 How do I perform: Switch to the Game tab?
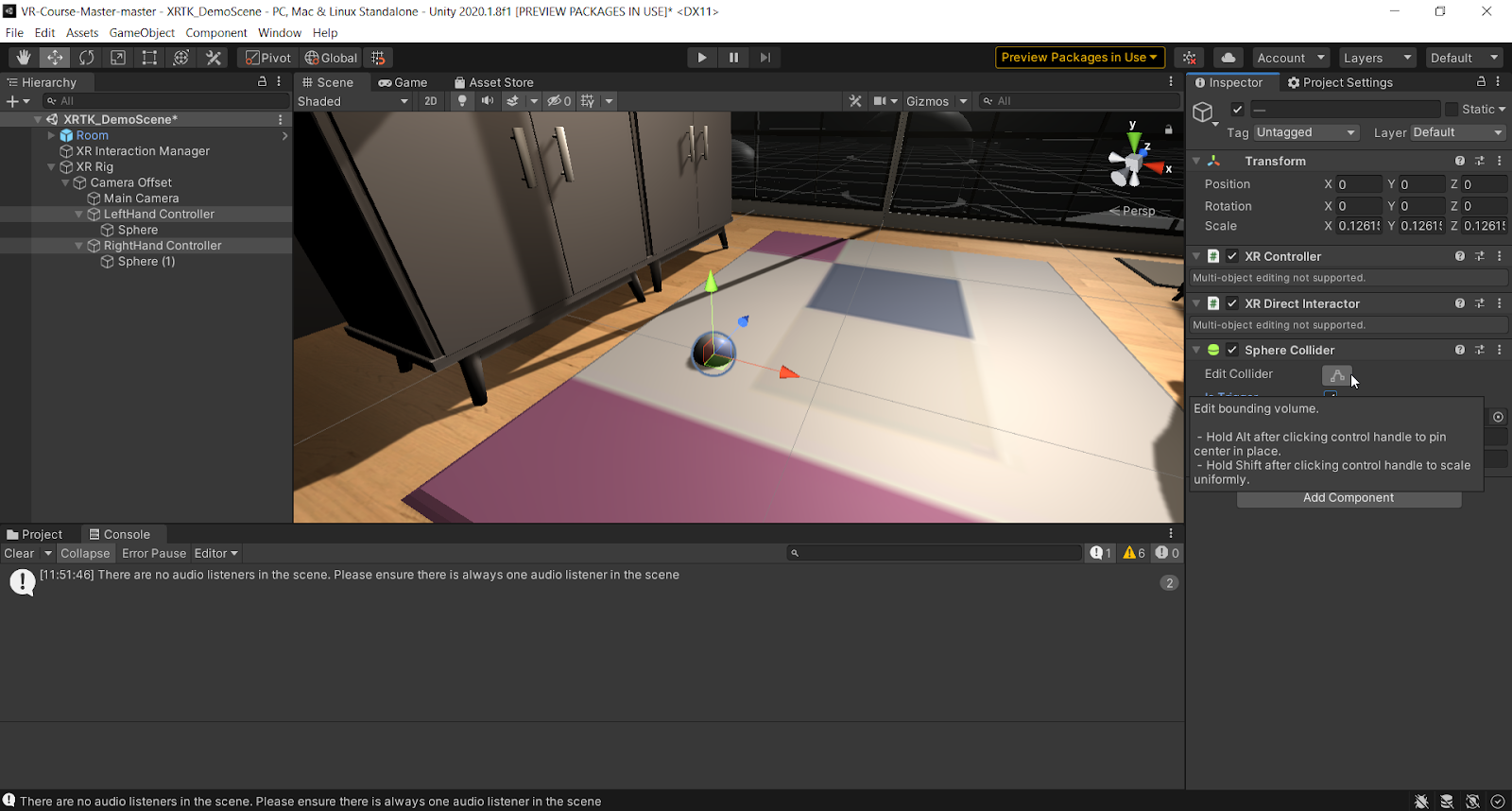404,82
